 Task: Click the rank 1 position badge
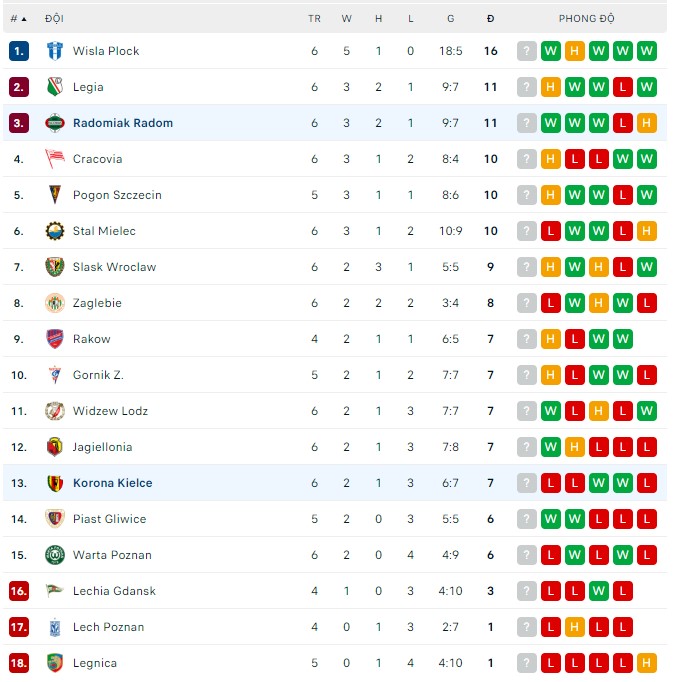tap(19, 51)
